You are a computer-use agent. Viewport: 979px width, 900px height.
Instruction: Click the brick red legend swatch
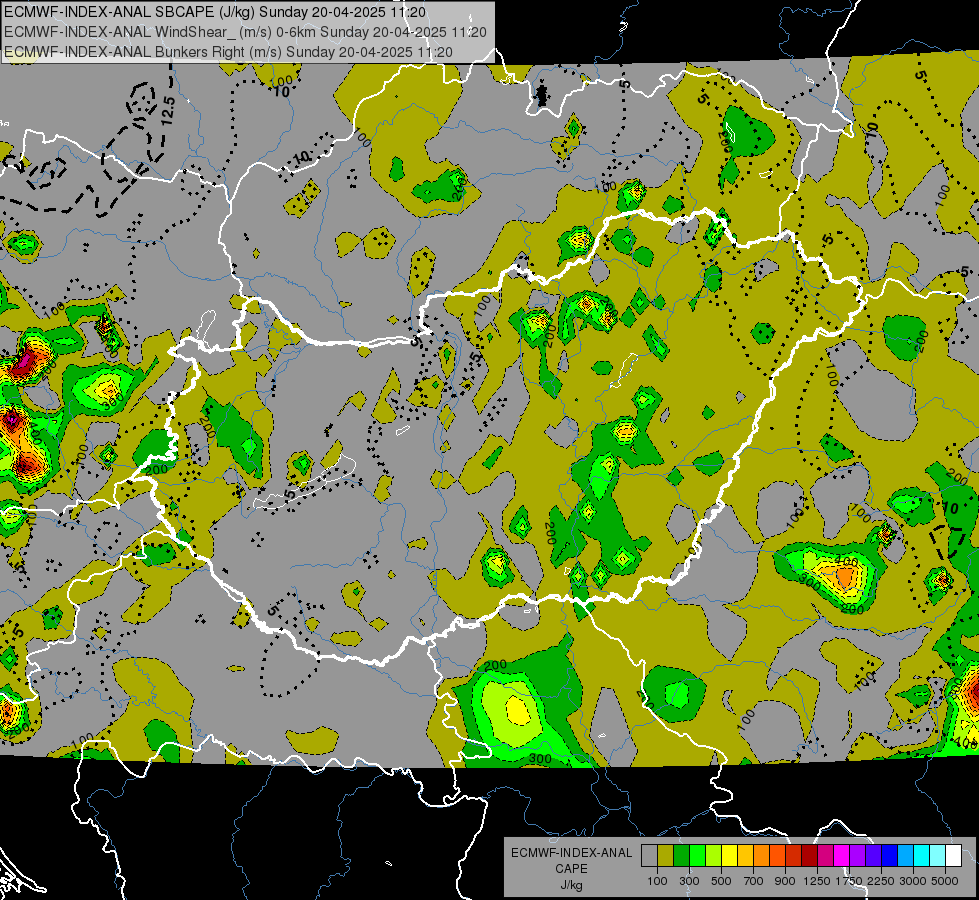pyautogui.click(x=794, y=855)
